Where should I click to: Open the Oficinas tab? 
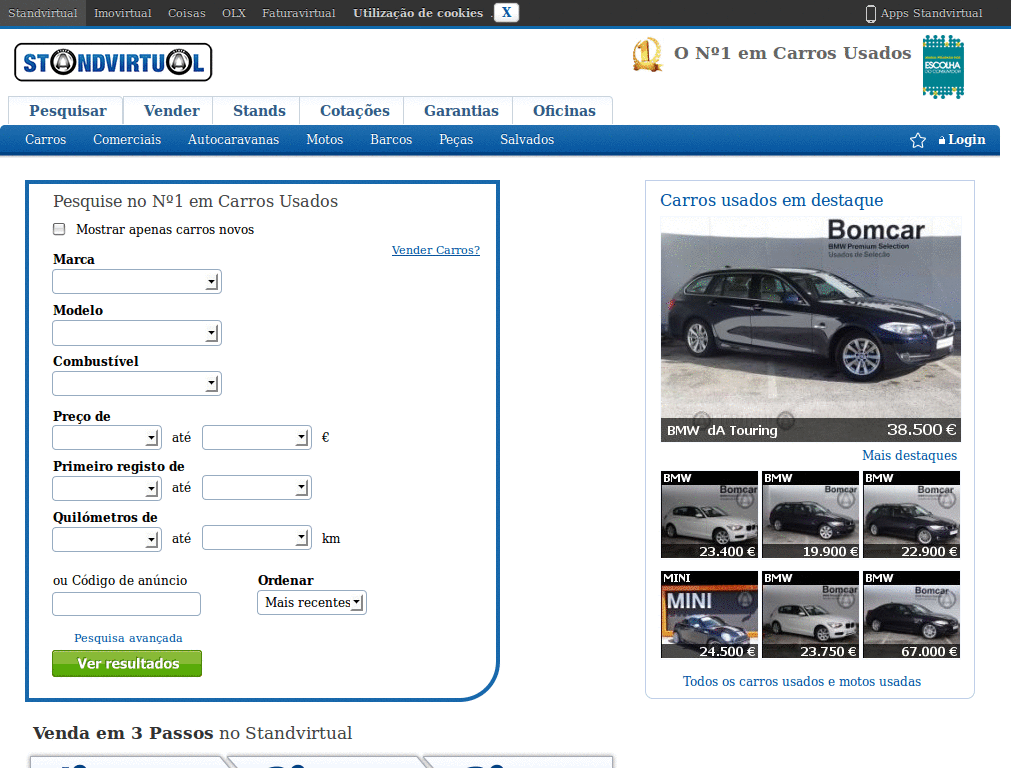click(x=564, y=111)
